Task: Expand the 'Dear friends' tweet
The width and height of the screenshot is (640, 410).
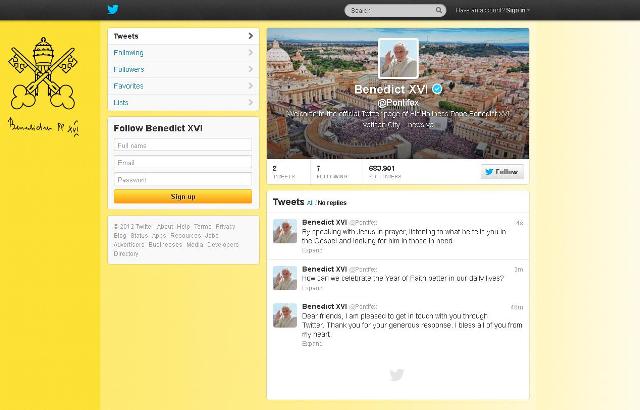Action: coord(312,344)
